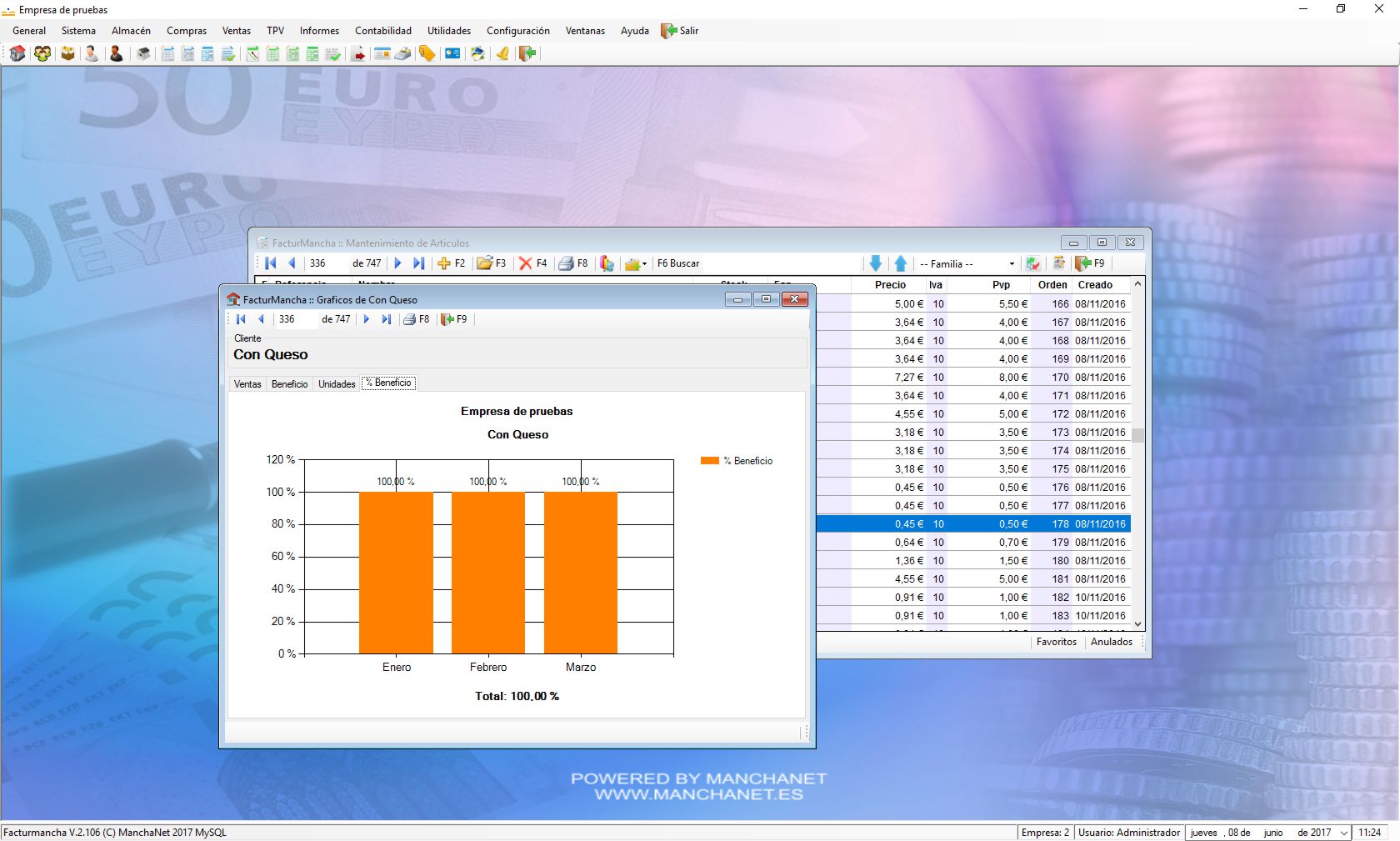Viewport: 1400px width, 841px height.
Task: Click the red X delete F4 icon
Action: [x=525, y=263]
